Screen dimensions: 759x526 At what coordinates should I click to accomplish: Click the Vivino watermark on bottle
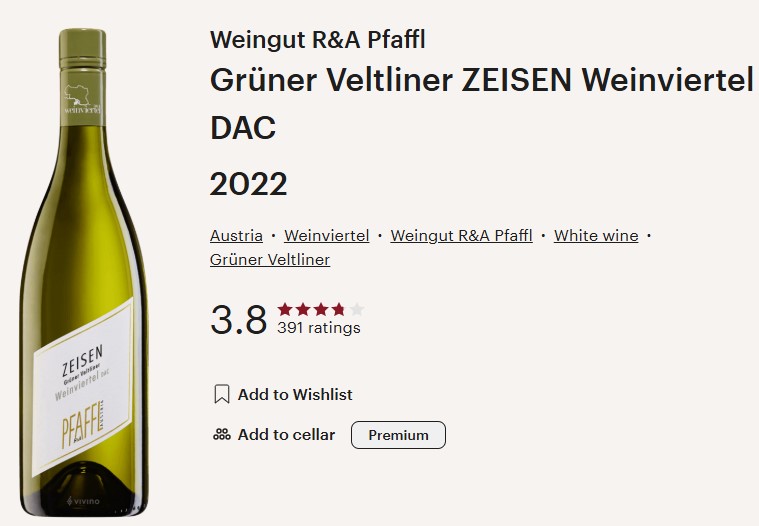(x=83, y=501)
